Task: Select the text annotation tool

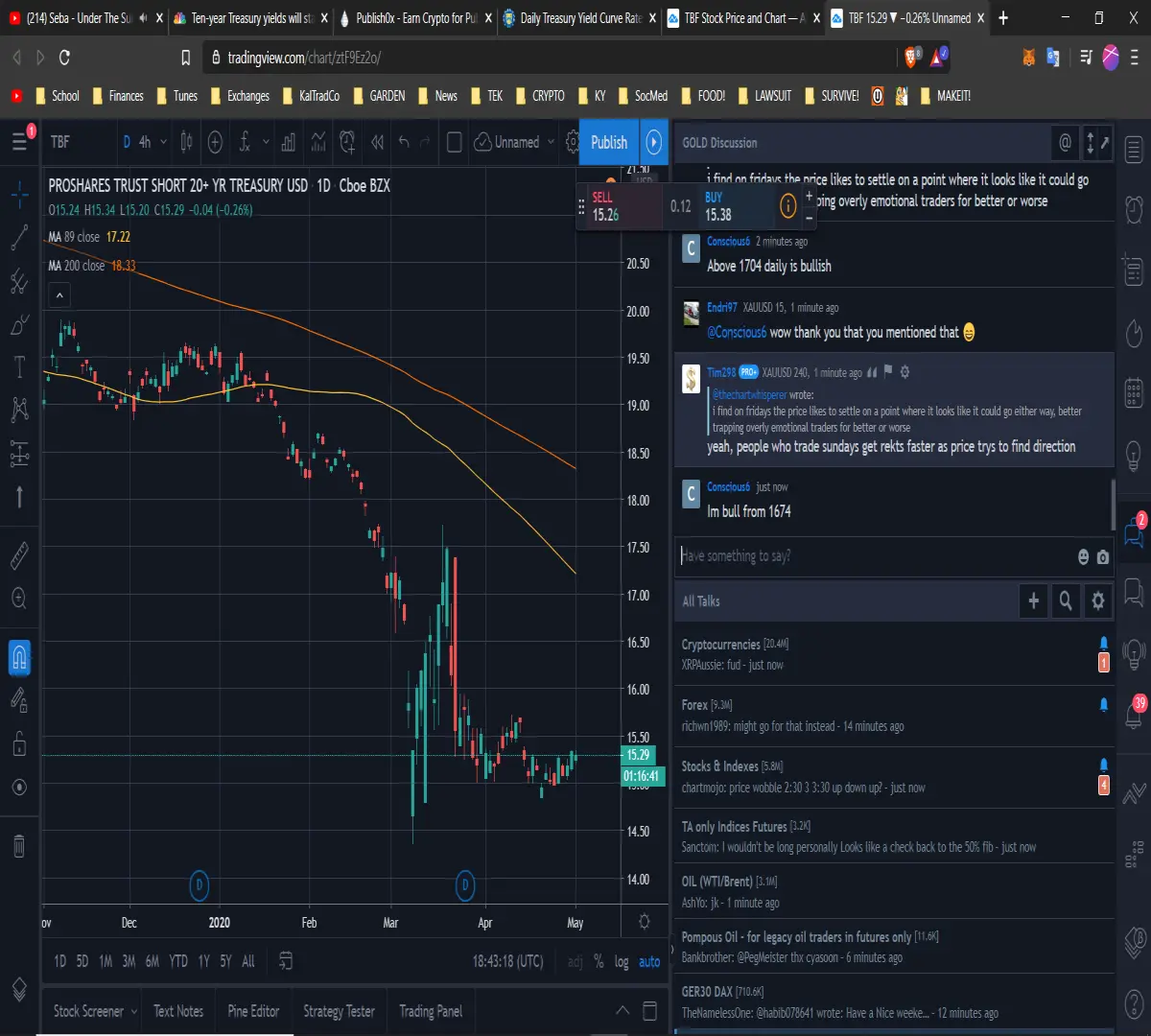Action: 19,366
